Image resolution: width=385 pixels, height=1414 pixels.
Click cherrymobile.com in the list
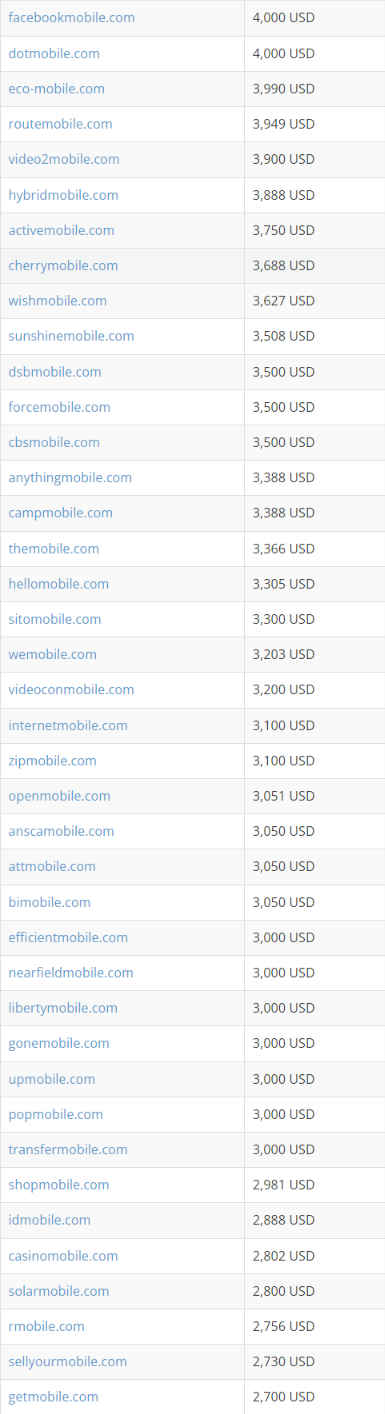[63, 265]
